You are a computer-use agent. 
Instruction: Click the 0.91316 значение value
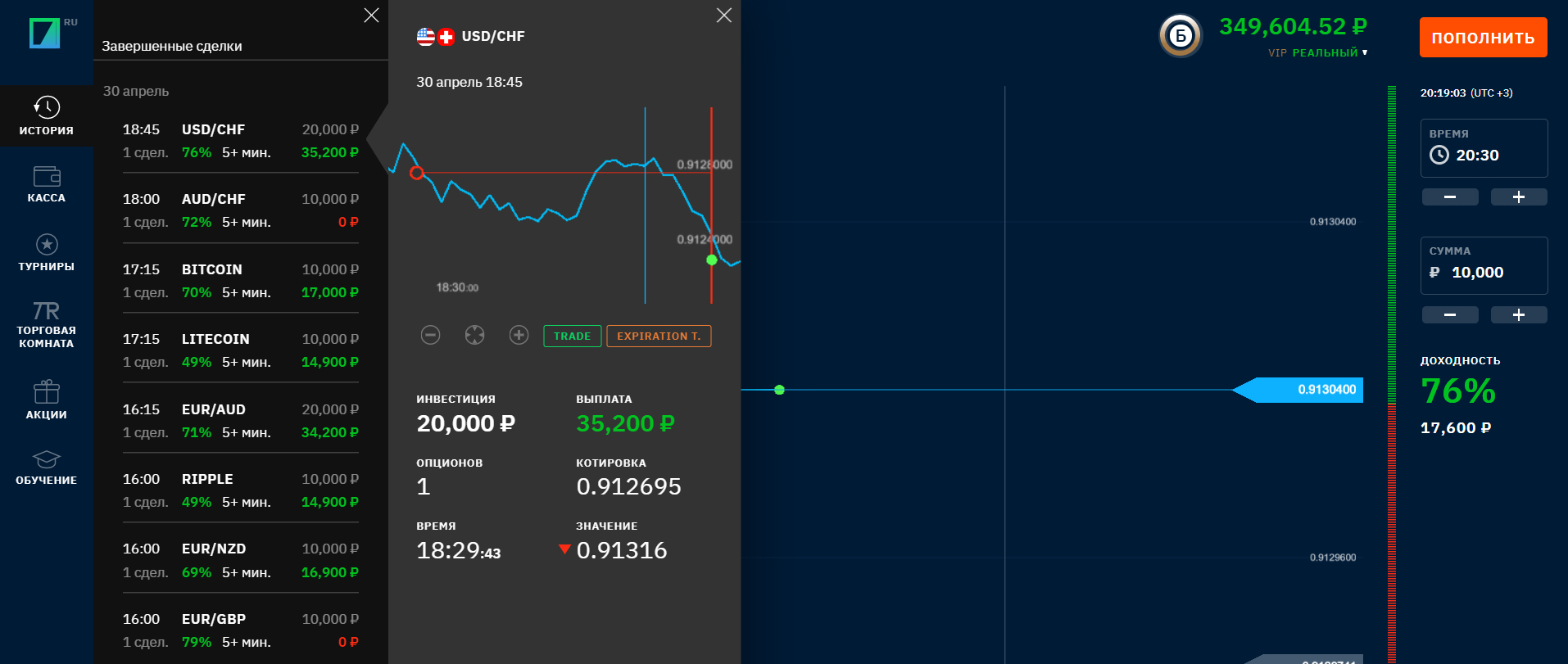[622, 550]
